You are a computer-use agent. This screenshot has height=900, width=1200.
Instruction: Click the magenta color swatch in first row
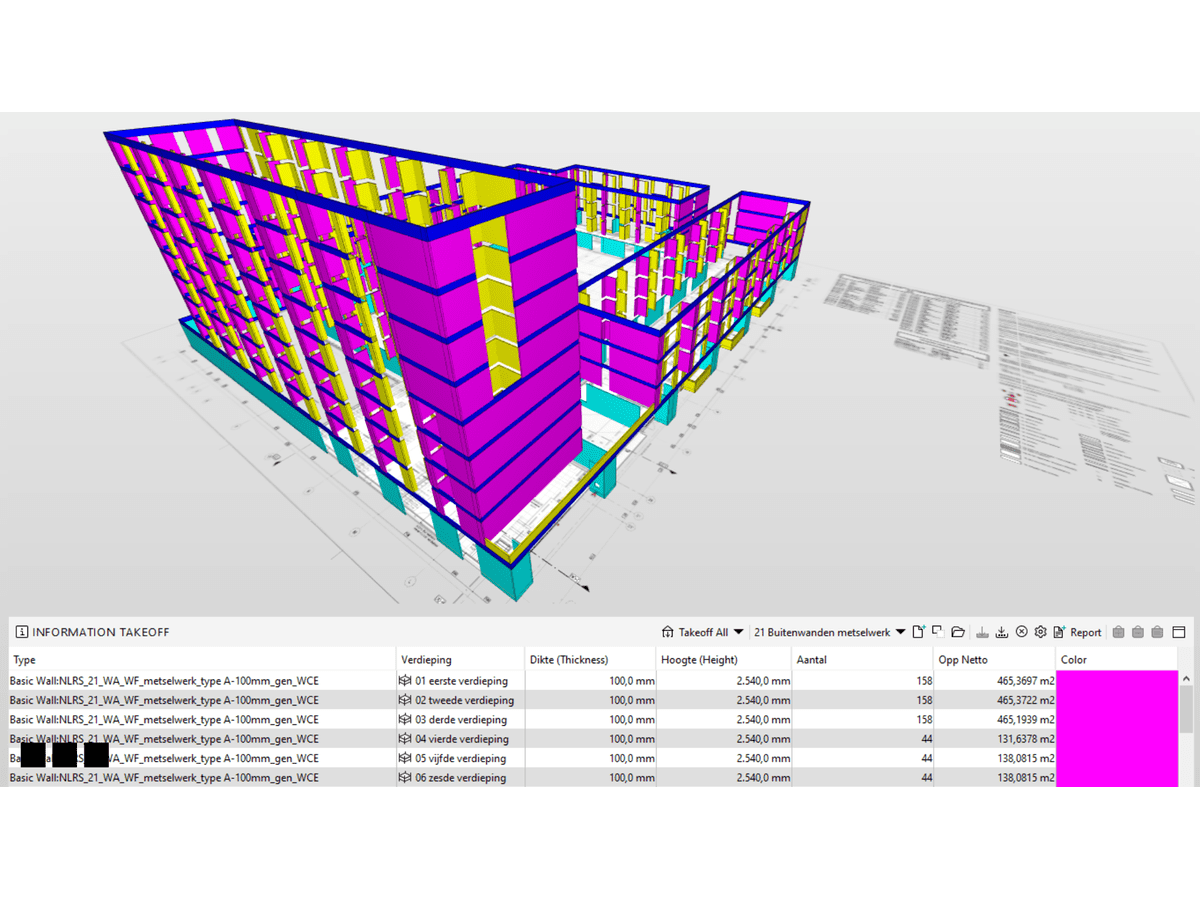click(1116, 681)
